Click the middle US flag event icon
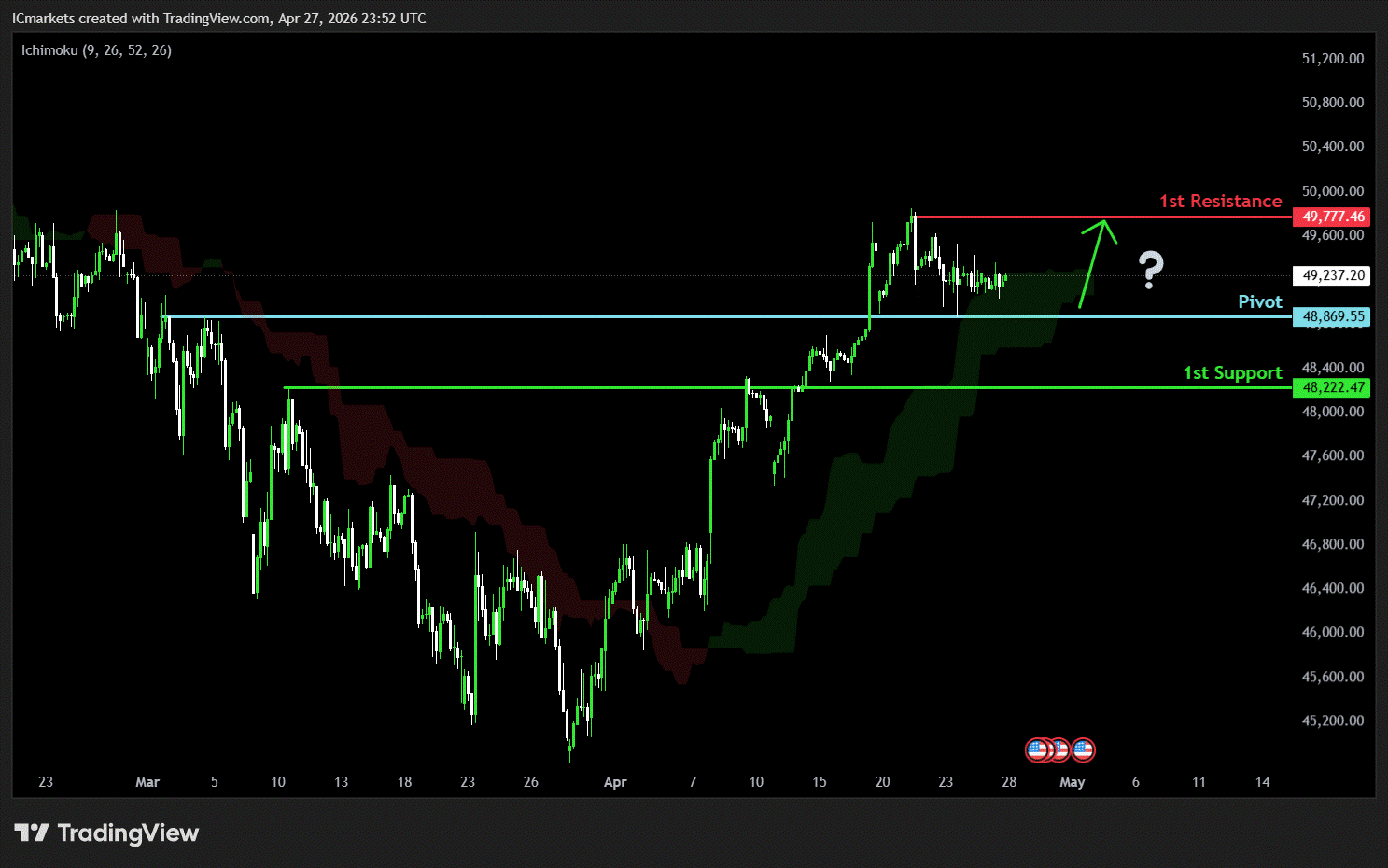This screenshot has height=868, width=1388. (1060, 749)
